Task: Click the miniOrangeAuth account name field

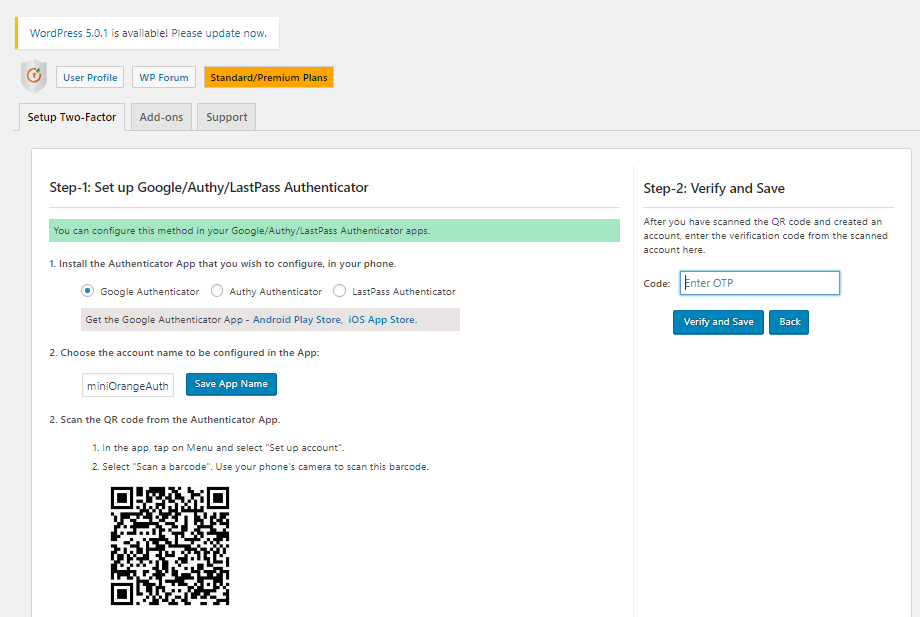Action: [x=128, y=385]
